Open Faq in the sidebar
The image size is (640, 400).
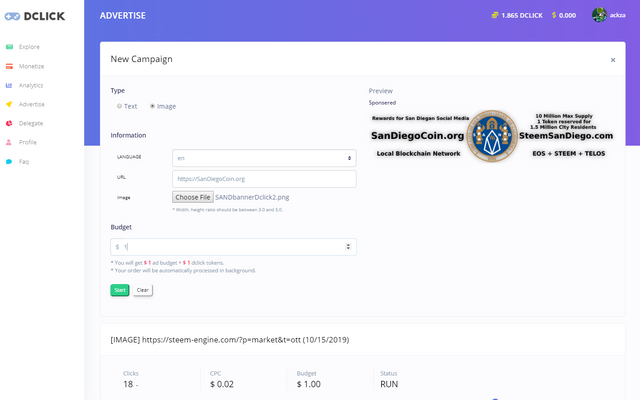(x=24, y=161)
